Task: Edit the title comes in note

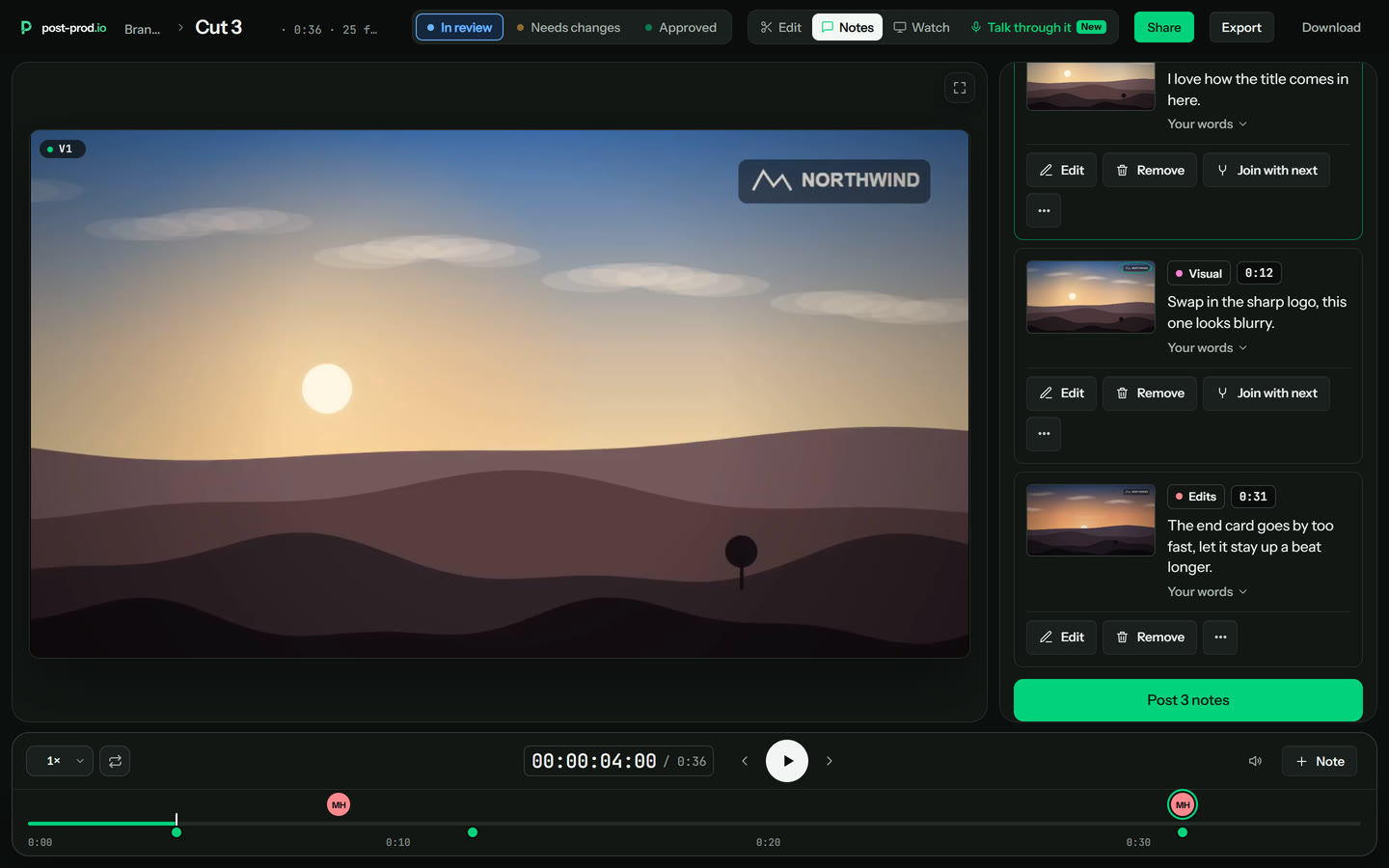Action: 1061,170
